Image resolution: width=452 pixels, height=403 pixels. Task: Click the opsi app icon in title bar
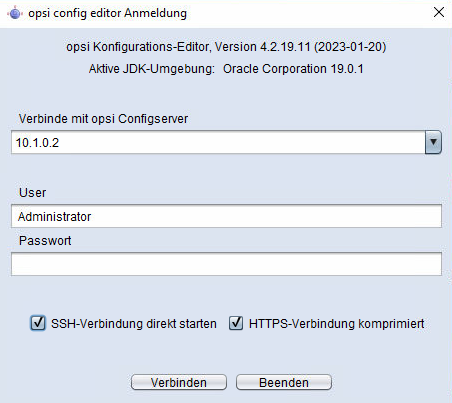tap(15, 13)
